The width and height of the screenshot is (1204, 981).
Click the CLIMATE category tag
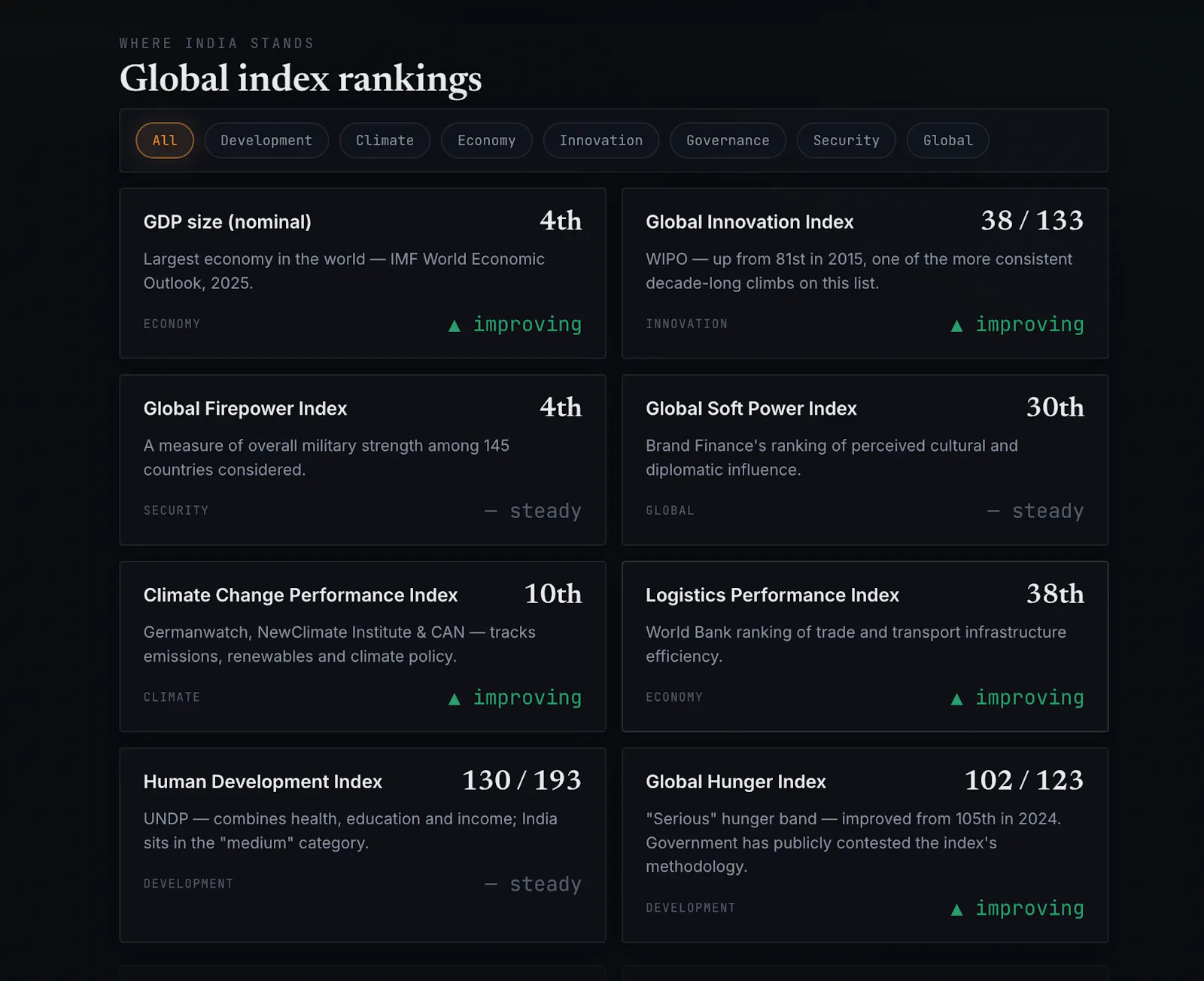172,697
